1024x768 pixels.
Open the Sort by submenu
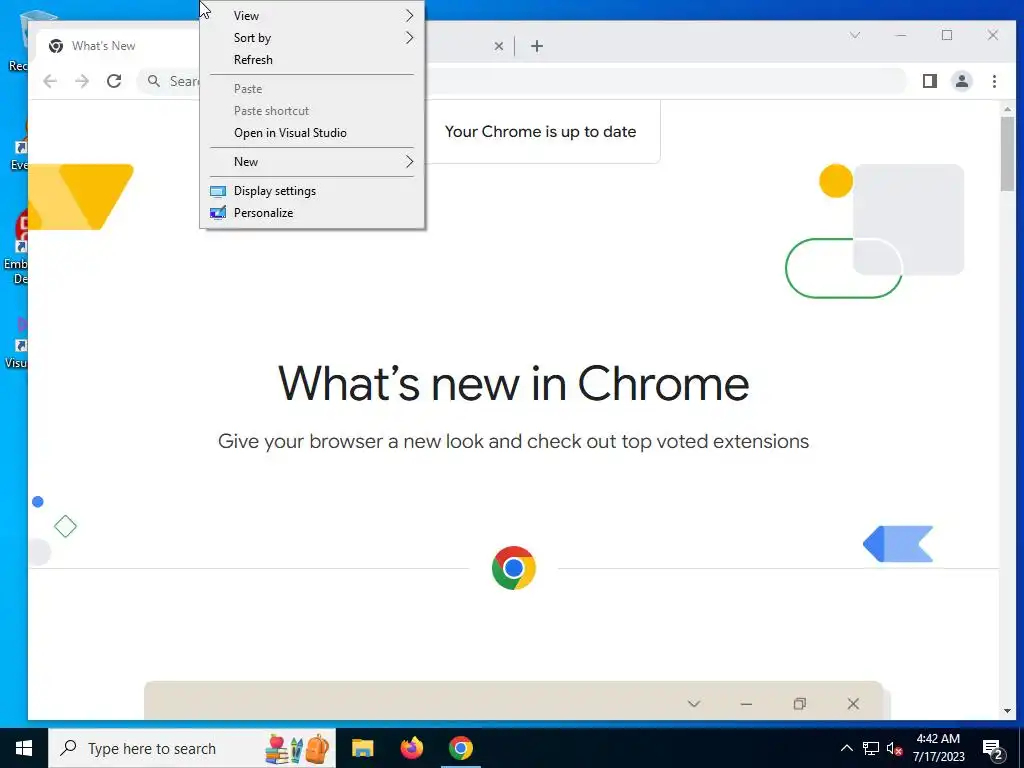pyautogui.click(x=312, y=38)
